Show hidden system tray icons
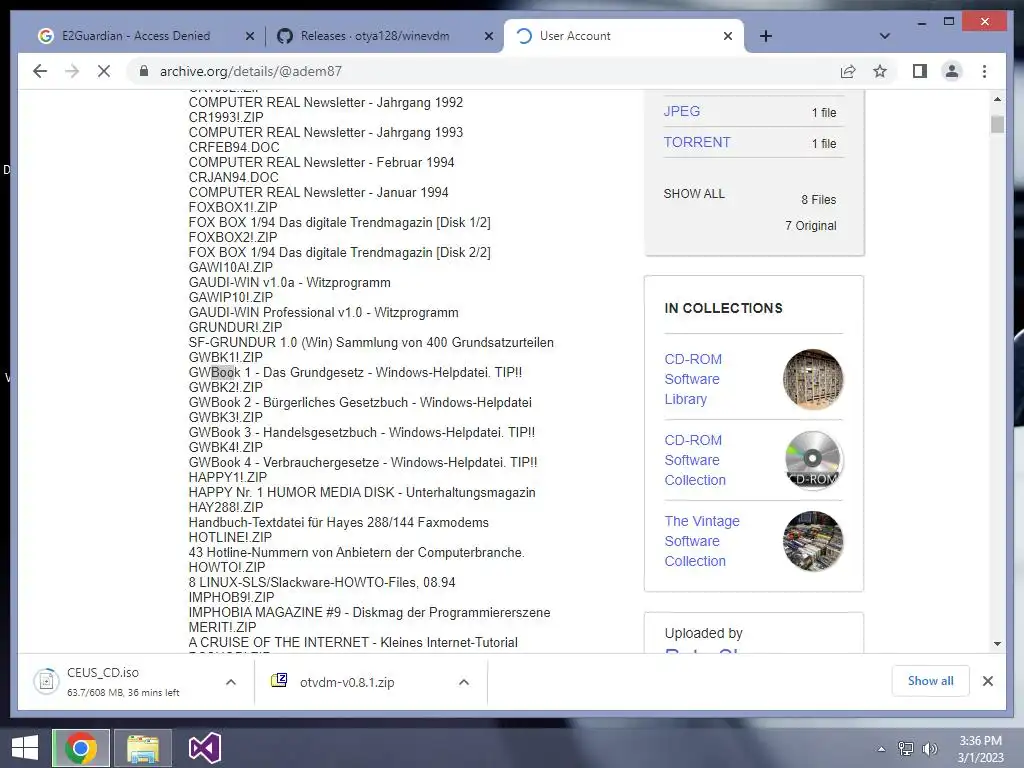 coord(881,749)
